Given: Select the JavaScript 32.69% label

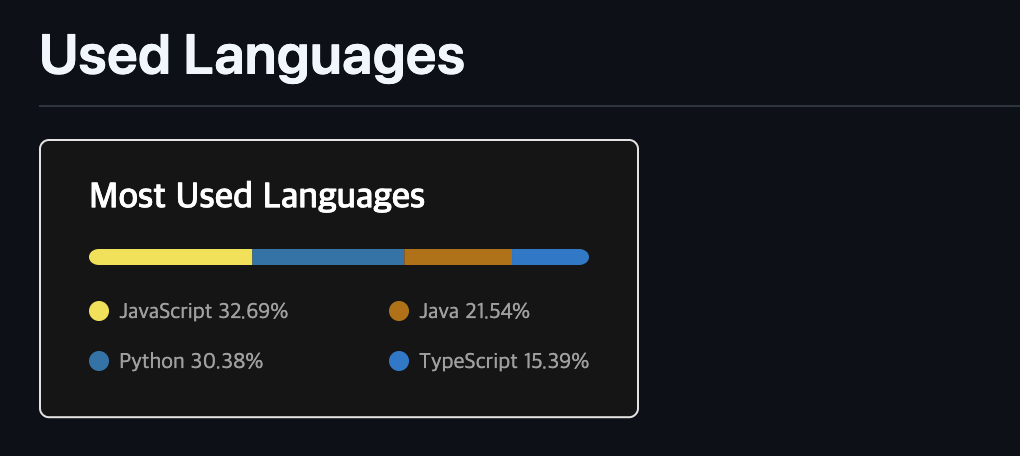Looking at the screenshot, I should pos(204,312).
